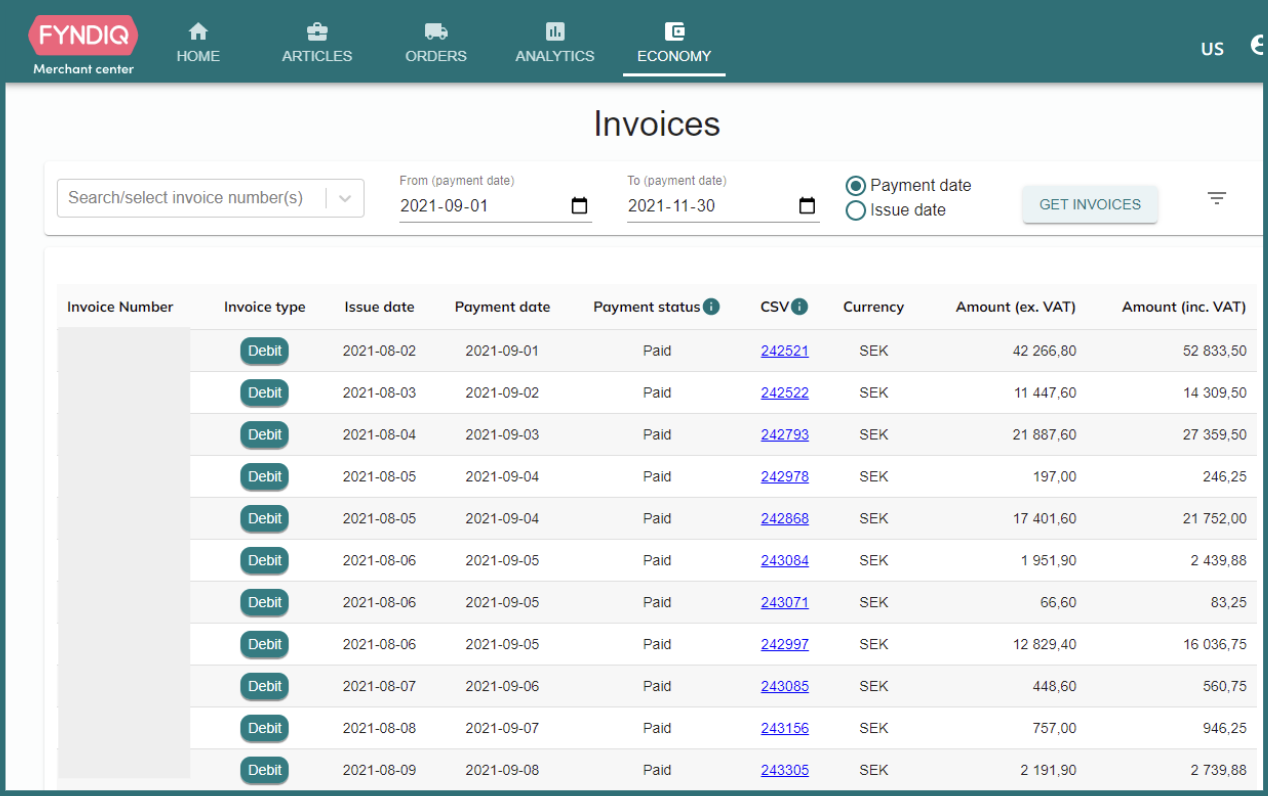Click the Orders truck icon
The width and height of the screenshot is (1268, 796).
point(436,31)
